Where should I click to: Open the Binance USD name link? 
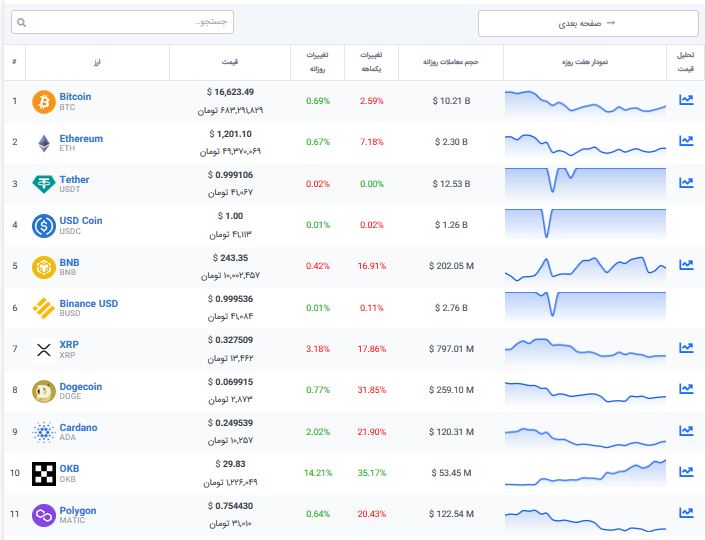click(x=89, y=303)
